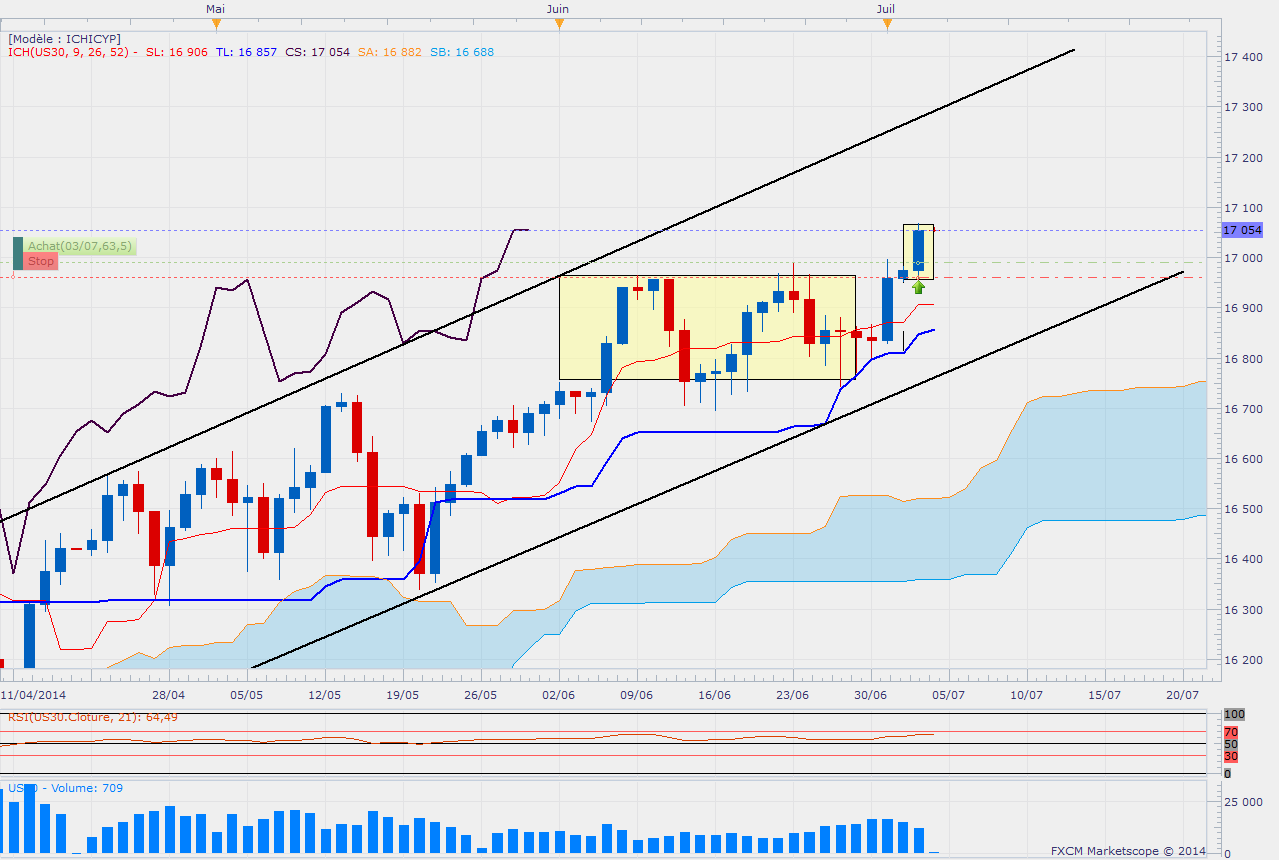
Task: Select the green buy arrow marker
Action: pos(918,287)
